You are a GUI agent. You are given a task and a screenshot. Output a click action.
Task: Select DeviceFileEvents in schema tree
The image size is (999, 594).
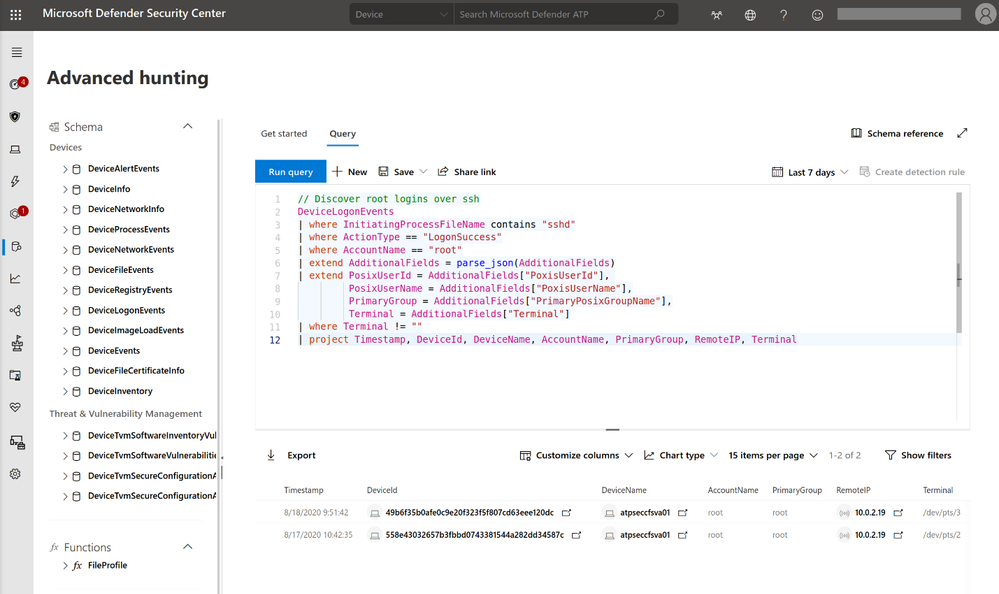120,270
